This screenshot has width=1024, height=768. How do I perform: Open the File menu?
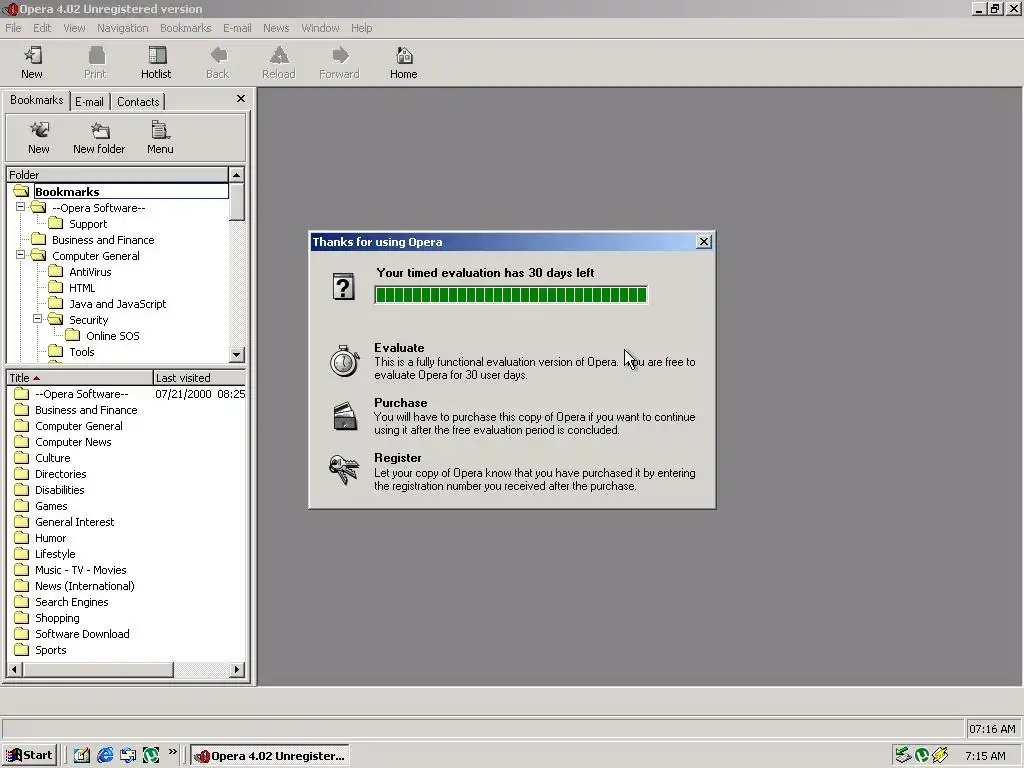pos(13,28)
